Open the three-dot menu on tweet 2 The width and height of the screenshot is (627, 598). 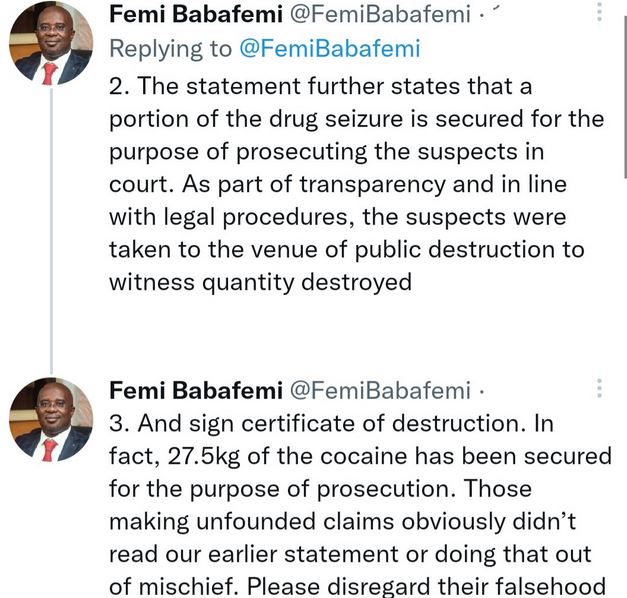[x=599, y=12]
